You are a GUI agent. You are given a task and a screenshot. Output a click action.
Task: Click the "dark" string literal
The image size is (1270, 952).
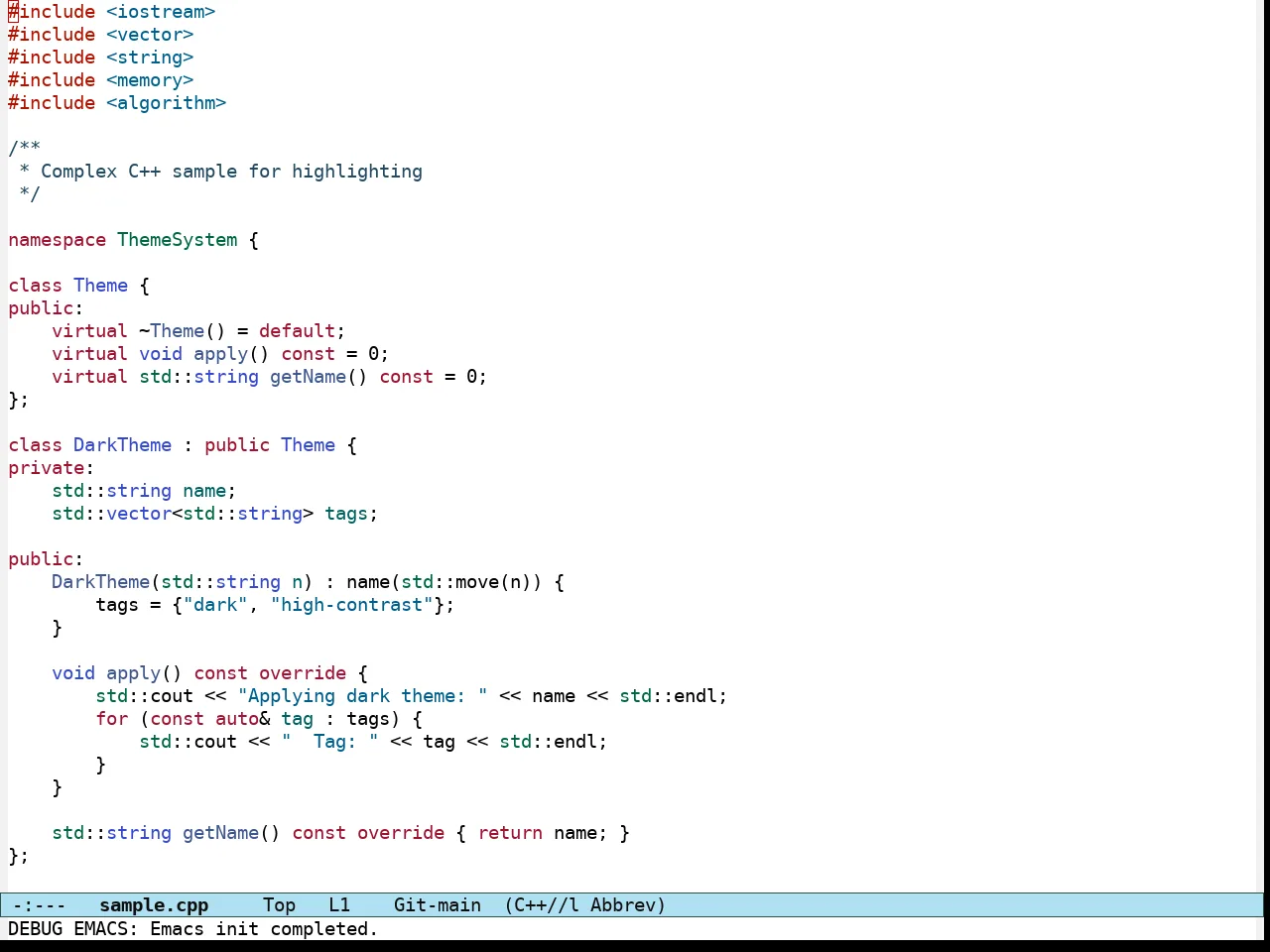tap(215, 605)
